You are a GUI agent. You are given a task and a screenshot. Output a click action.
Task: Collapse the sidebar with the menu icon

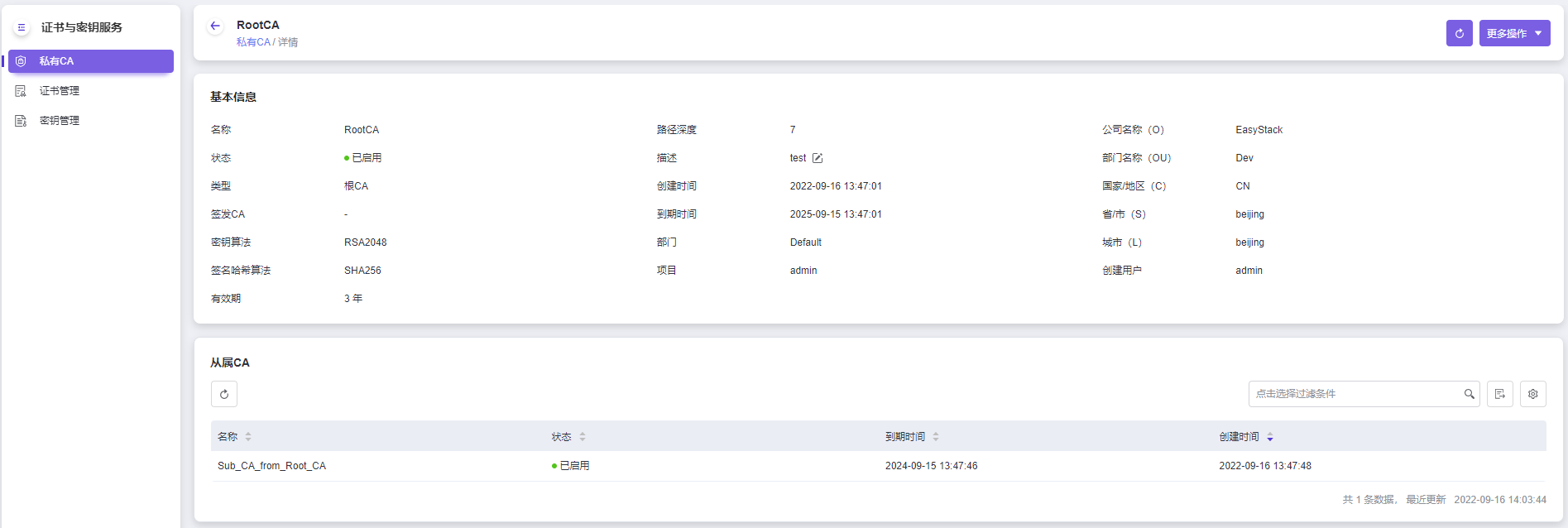click(22, 27)
